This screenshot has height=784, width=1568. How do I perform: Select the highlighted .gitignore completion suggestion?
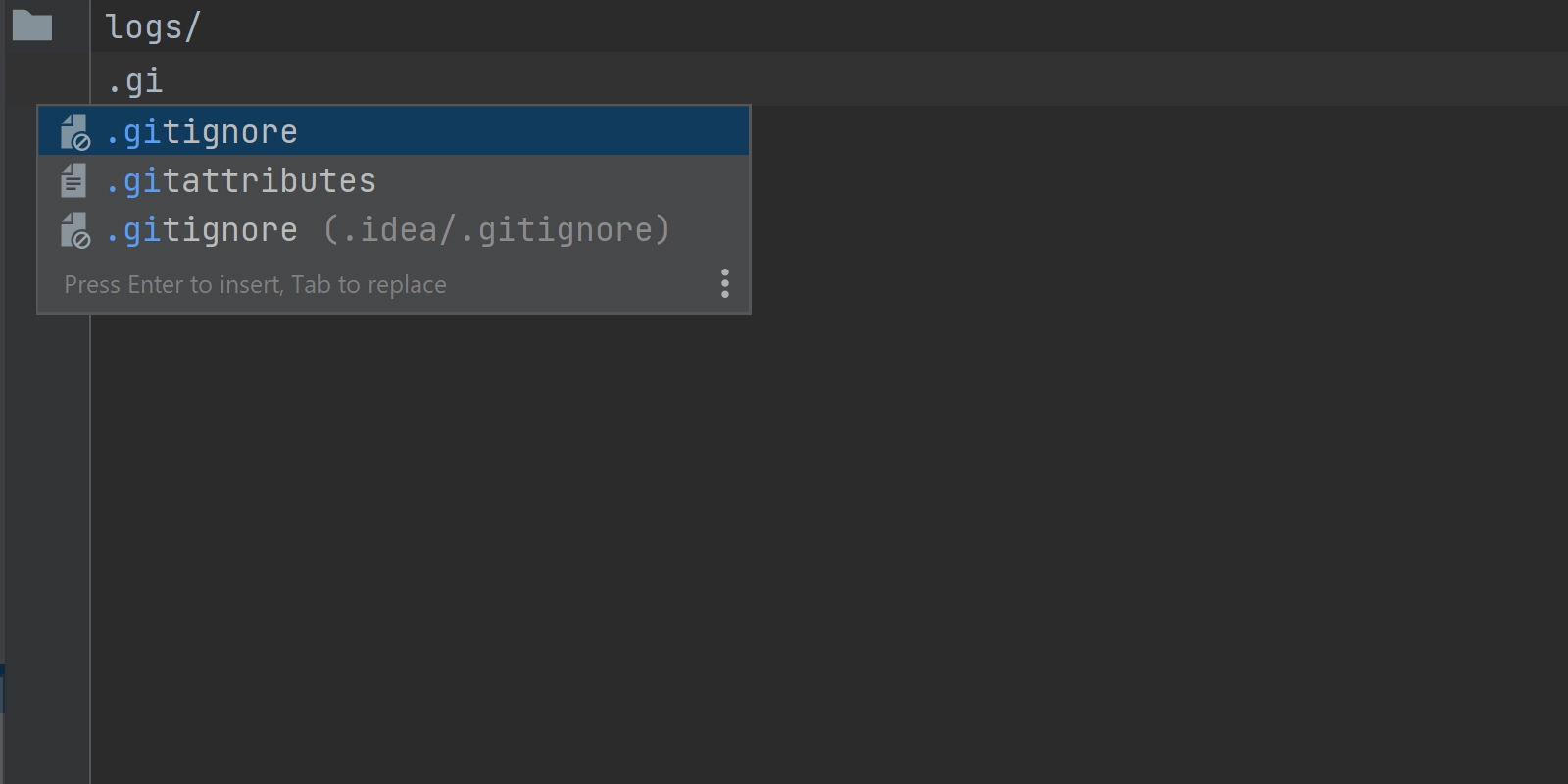[x=394, y=131]
